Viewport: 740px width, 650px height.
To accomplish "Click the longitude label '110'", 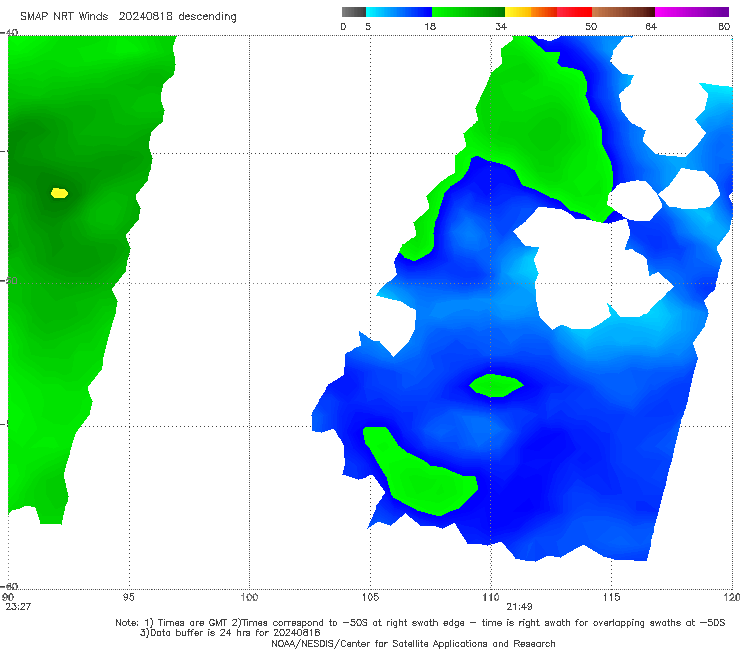I will click(491, 597).
